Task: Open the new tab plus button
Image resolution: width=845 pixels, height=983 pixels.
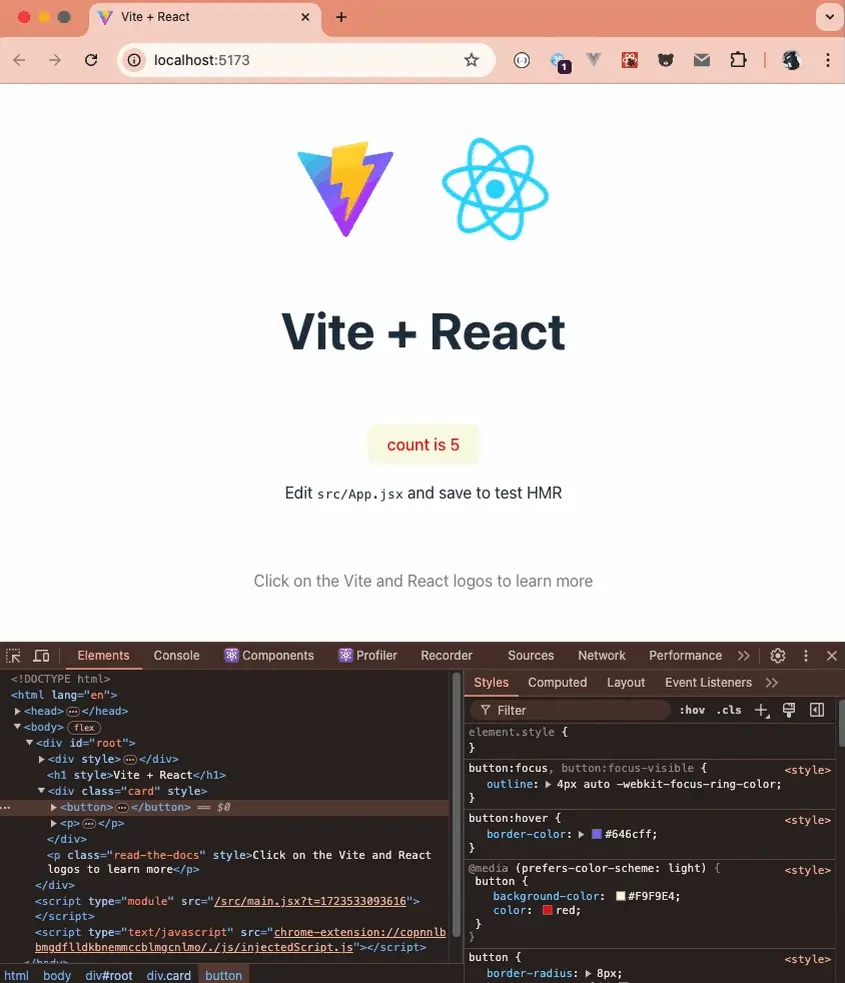Action: click(341, 17)
